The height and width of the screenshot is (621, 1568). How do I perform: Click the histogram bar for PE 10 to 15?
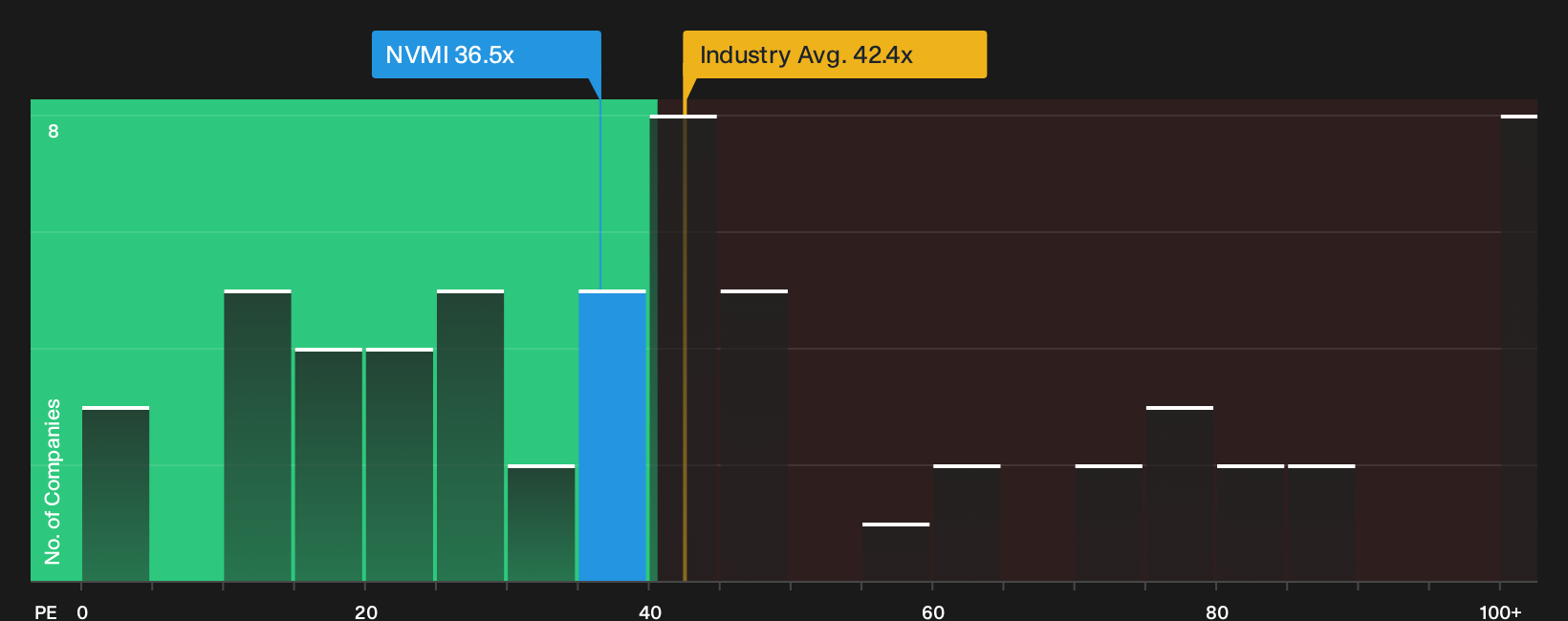click(x=257, y=436)
